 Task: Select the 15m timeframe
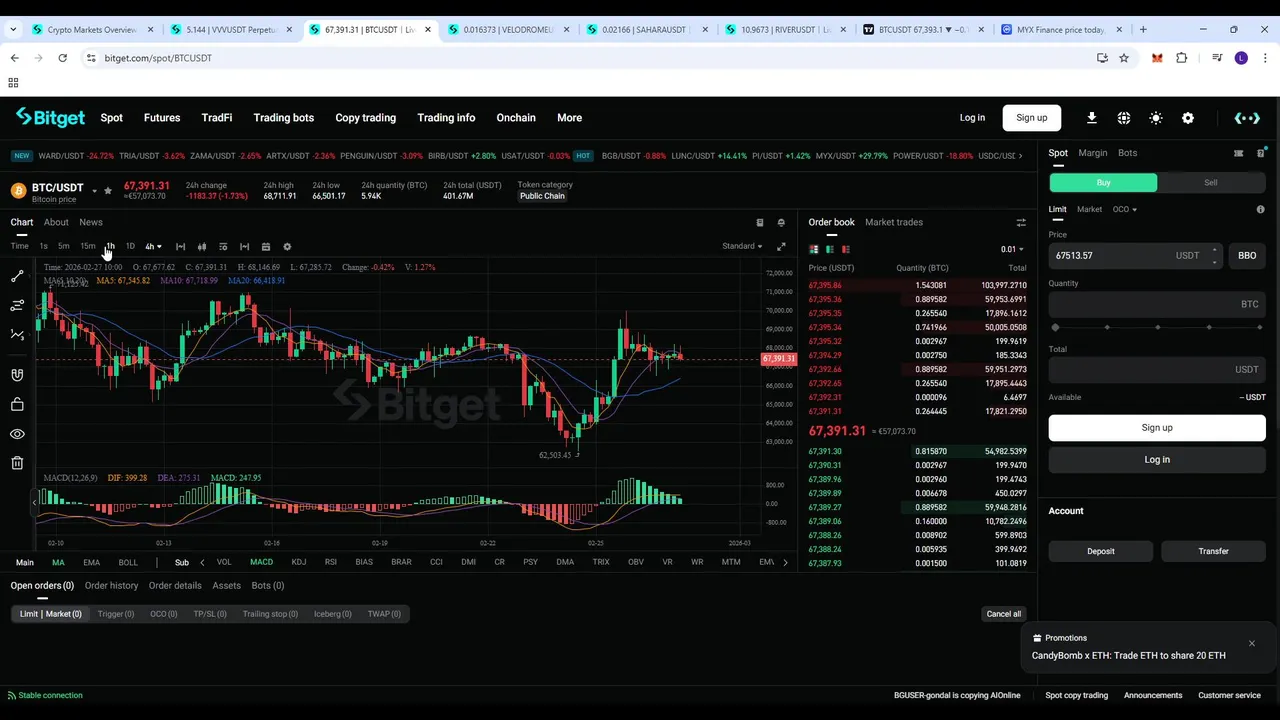(88, 246)
